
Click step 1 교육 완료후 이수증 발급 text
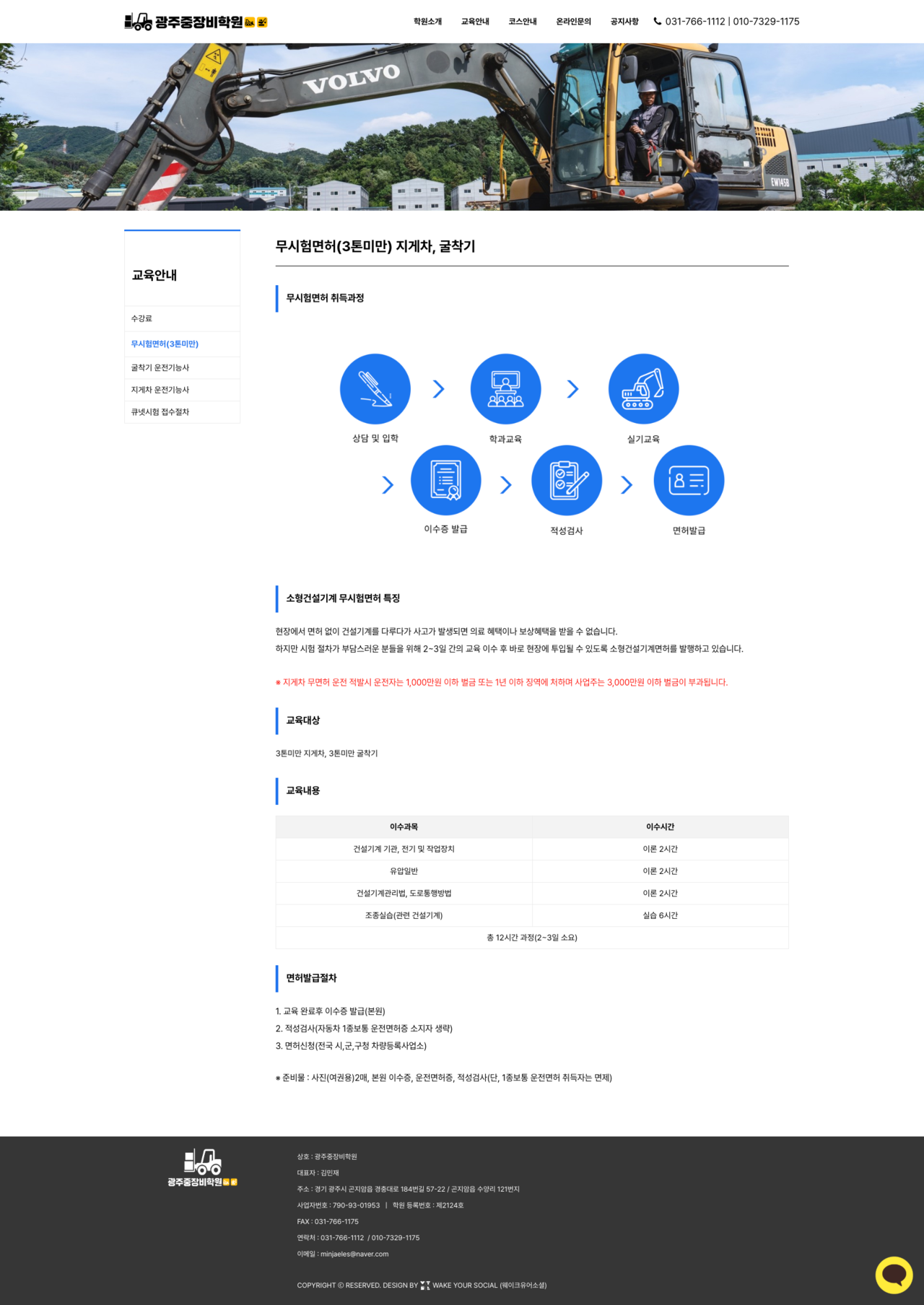click(x=331, y=1011)
